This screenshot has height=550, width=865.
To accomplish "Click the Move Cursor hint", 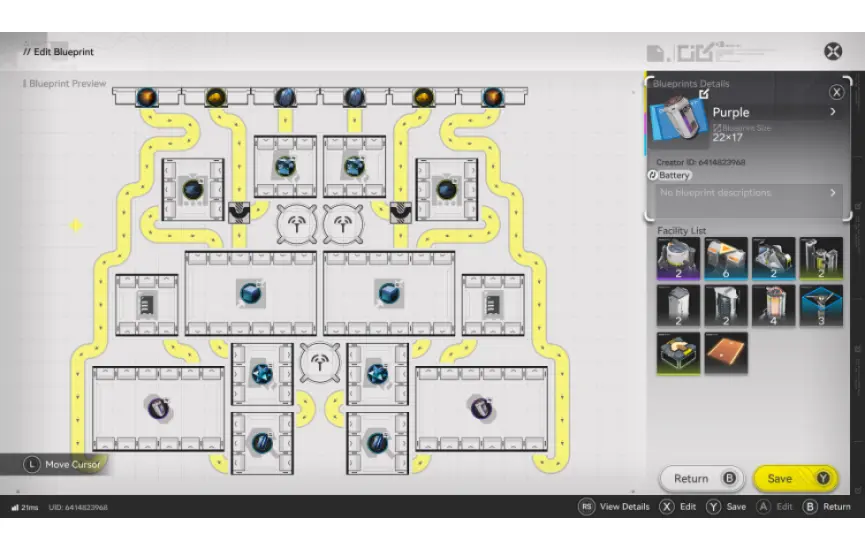I will click(62, 465).
